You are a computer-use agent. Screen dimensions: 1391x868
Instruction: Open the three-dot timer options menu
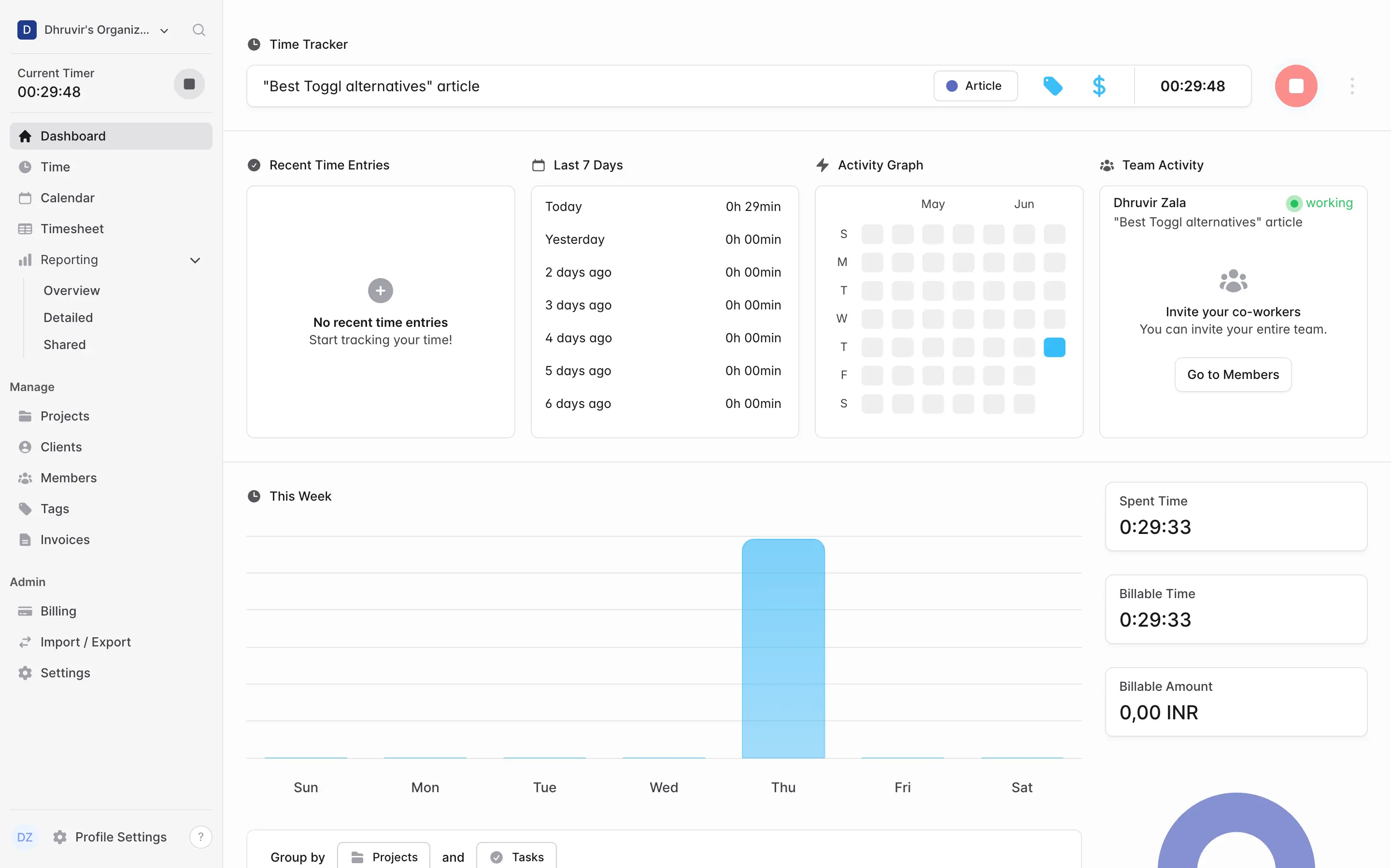coord(1352,86)
